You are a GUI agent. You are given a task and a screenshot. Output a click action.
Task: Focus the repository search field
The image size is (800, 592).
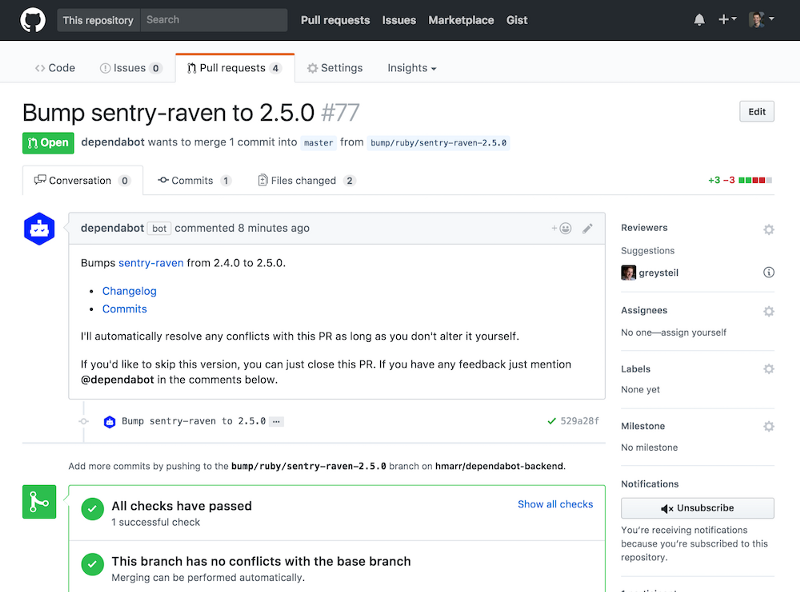tap(213, 19)
